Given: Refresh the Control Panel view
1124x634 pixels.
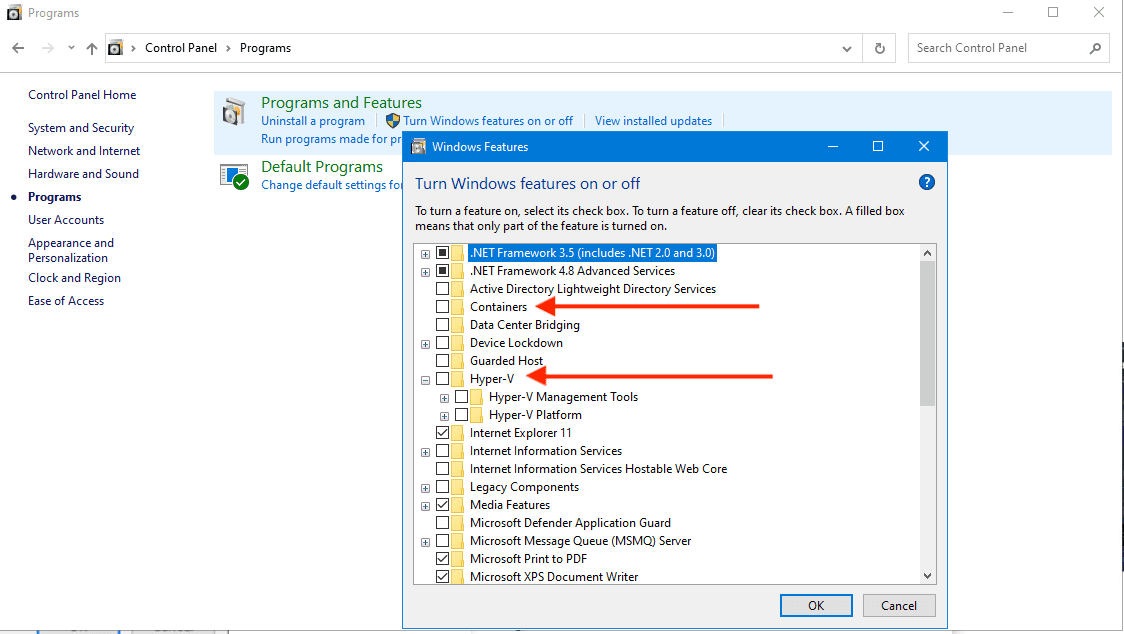Looking at the screenshot, I should [880, 48].
